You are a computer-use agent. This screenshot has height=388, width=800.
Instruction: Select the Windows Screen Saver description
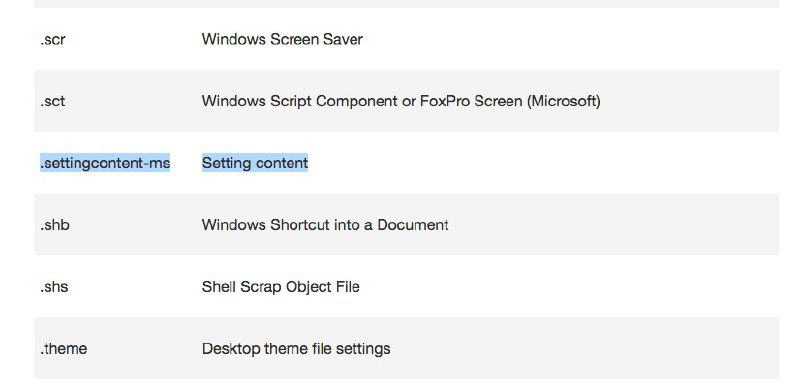click(282, 39)
